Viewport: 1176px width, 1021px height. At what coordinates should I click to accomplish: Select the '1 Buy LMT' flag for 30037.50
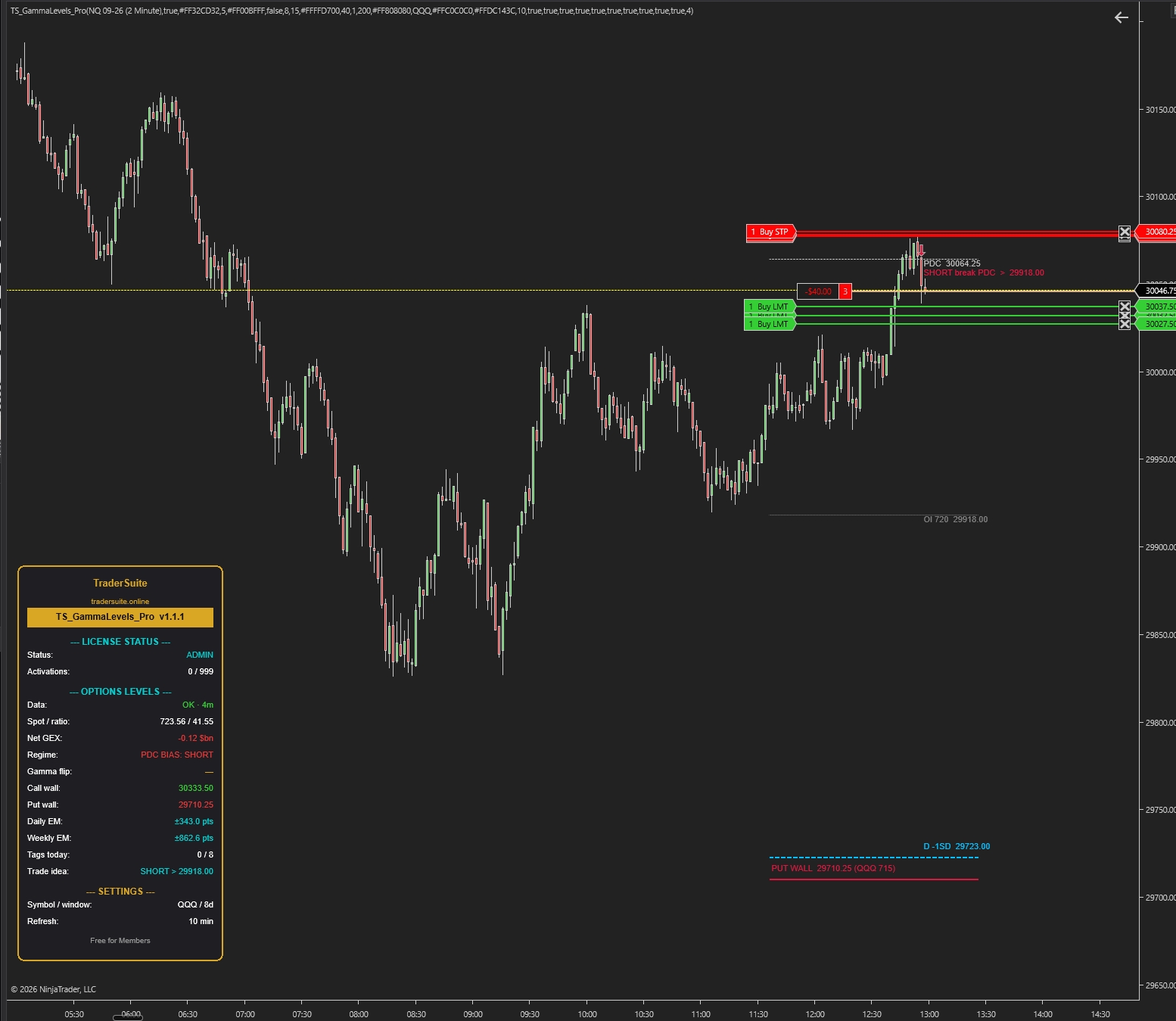tap(770, 307)
